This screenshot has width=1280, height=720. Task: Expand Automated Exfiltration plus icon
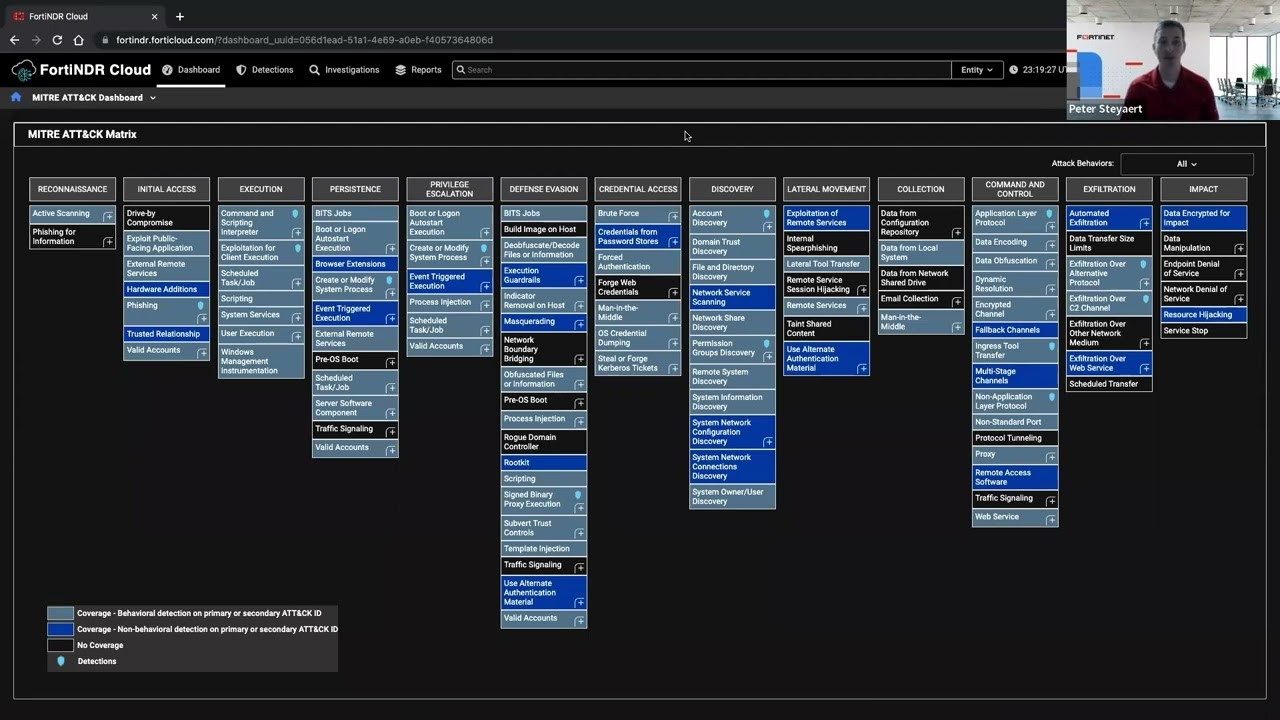coord(1145,223)
